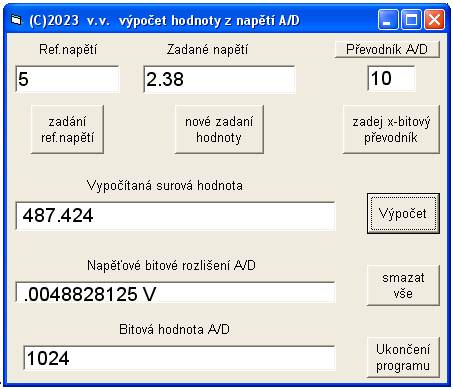Focus the Ref.napětí field containing 5

(67, 79)
